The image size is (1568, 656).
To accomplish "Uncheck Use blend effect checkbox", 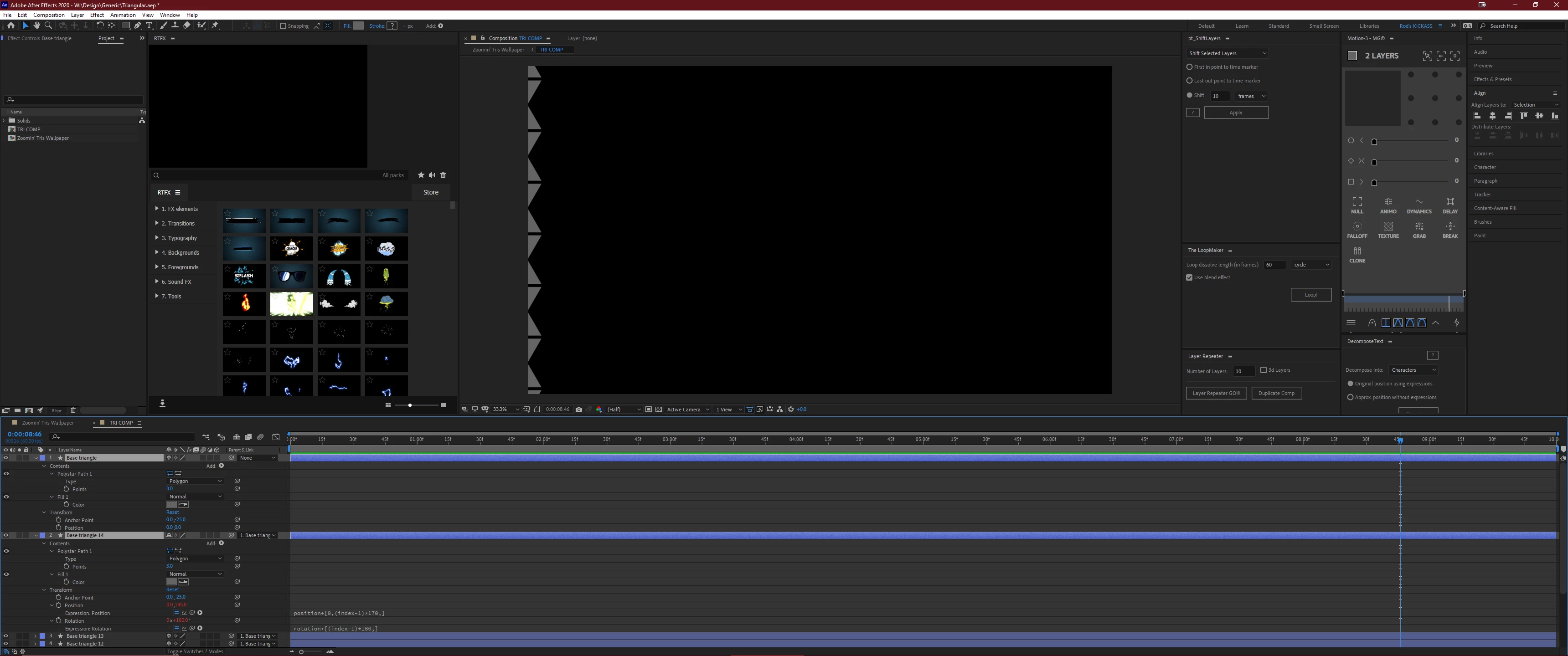I will click(1189, 277).
